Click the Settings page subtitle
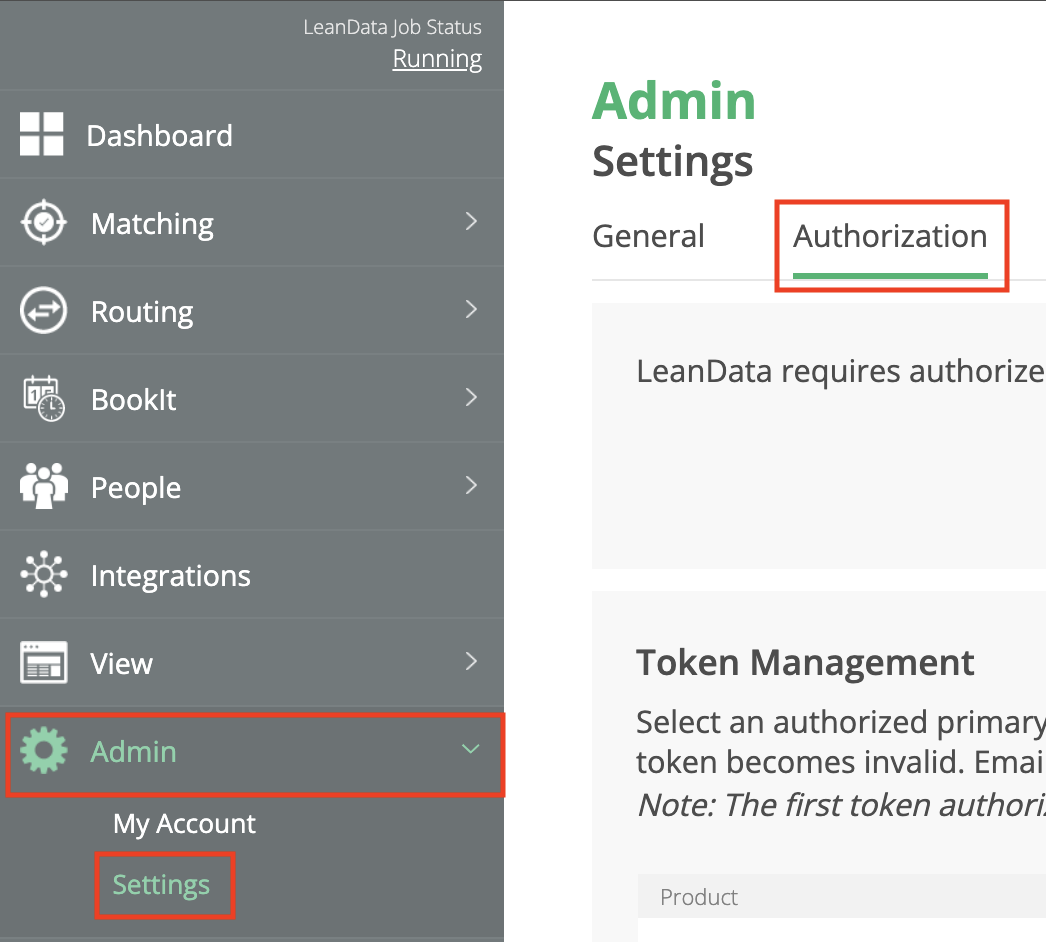This screenshot has height=942, width=1046. (x=672, y=162)
